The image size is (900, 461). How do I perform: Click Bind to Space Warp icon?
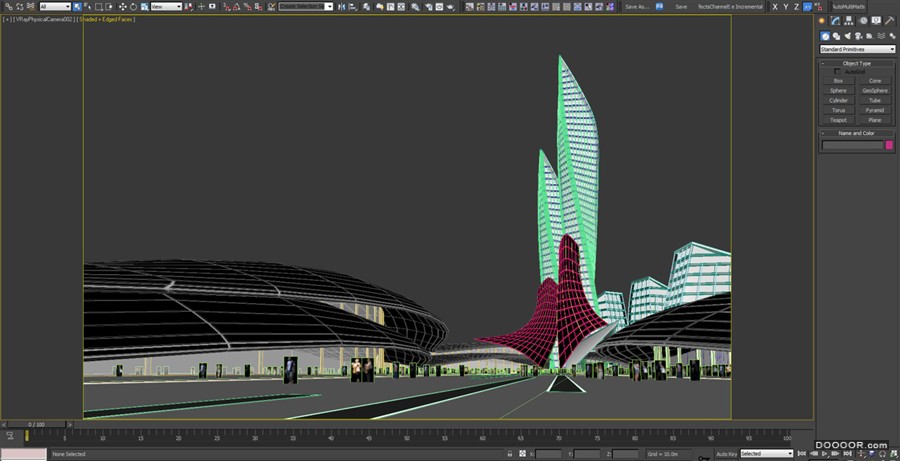coord(30,7)
